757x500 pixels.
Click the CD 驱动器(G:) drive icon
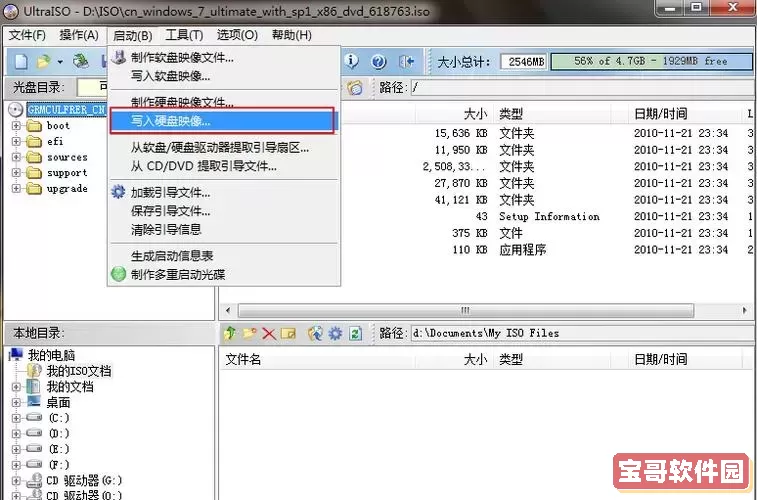coord(34,480)
